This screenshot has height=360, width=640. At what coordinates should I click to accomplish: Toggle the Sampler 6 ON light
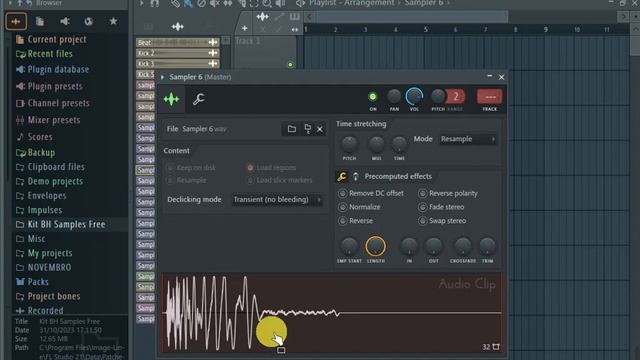click(x=373, y=97)
